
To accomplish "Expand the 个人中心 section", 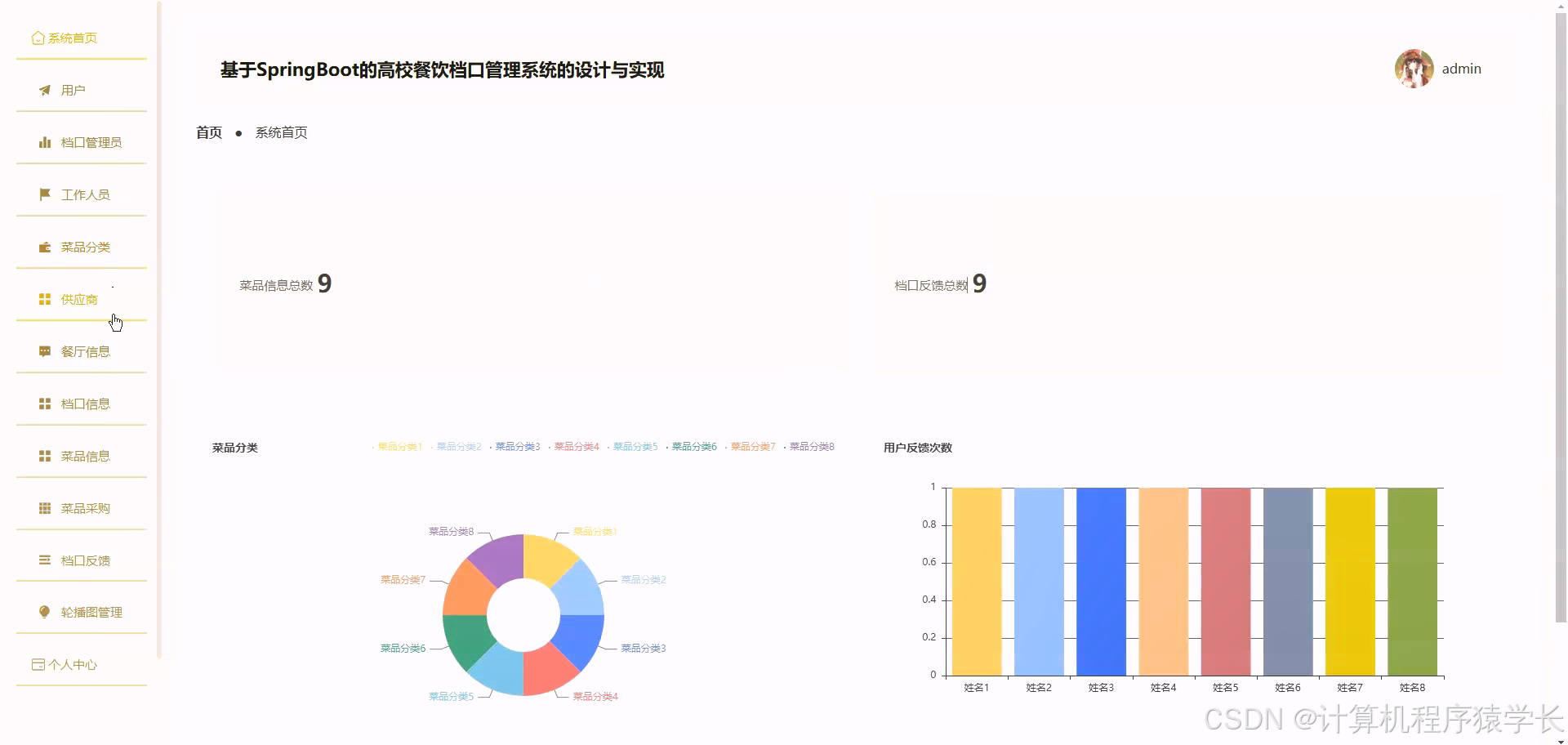I will point(73,664).
